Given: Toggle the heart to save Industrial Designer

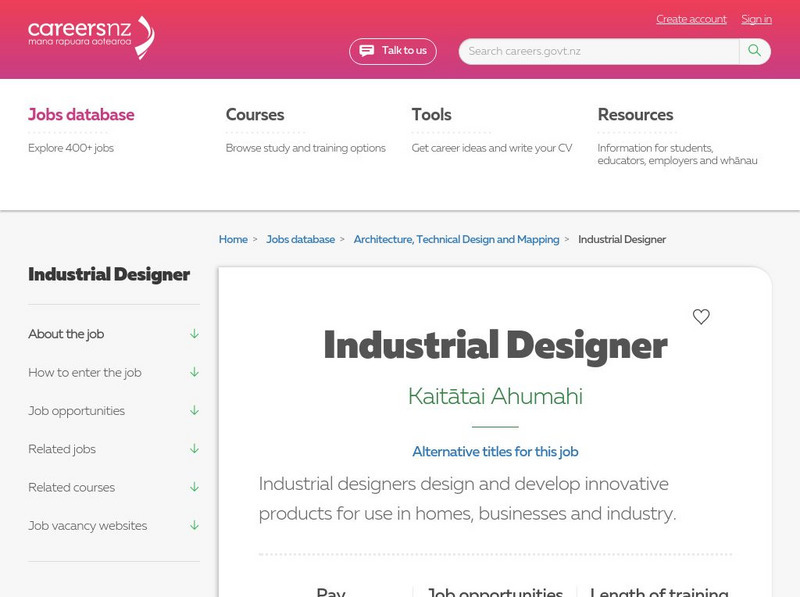Looking at the screenshot, I should (702, 317).
